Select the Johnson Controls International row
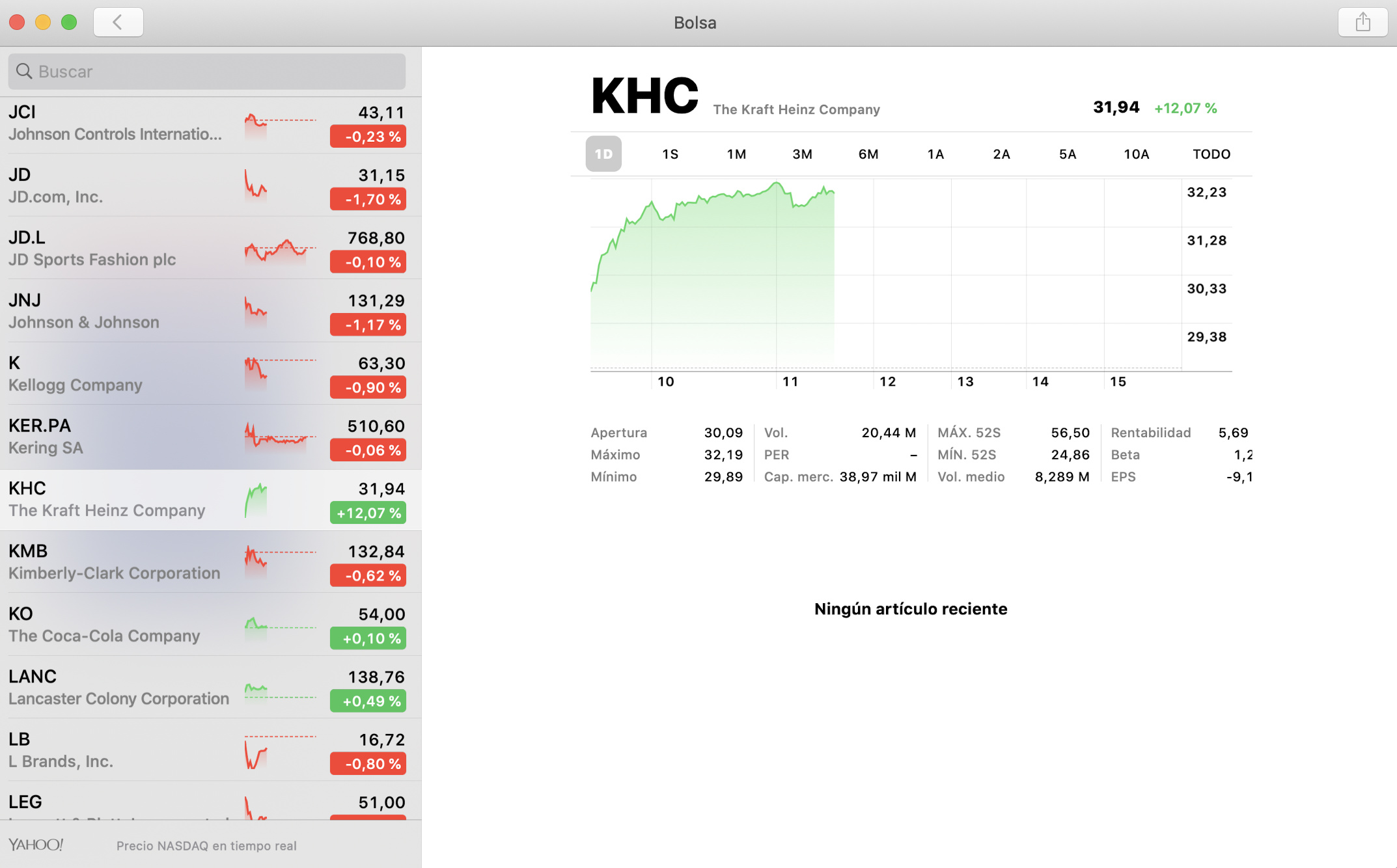 pyautogui.click(x=210, y=124)
